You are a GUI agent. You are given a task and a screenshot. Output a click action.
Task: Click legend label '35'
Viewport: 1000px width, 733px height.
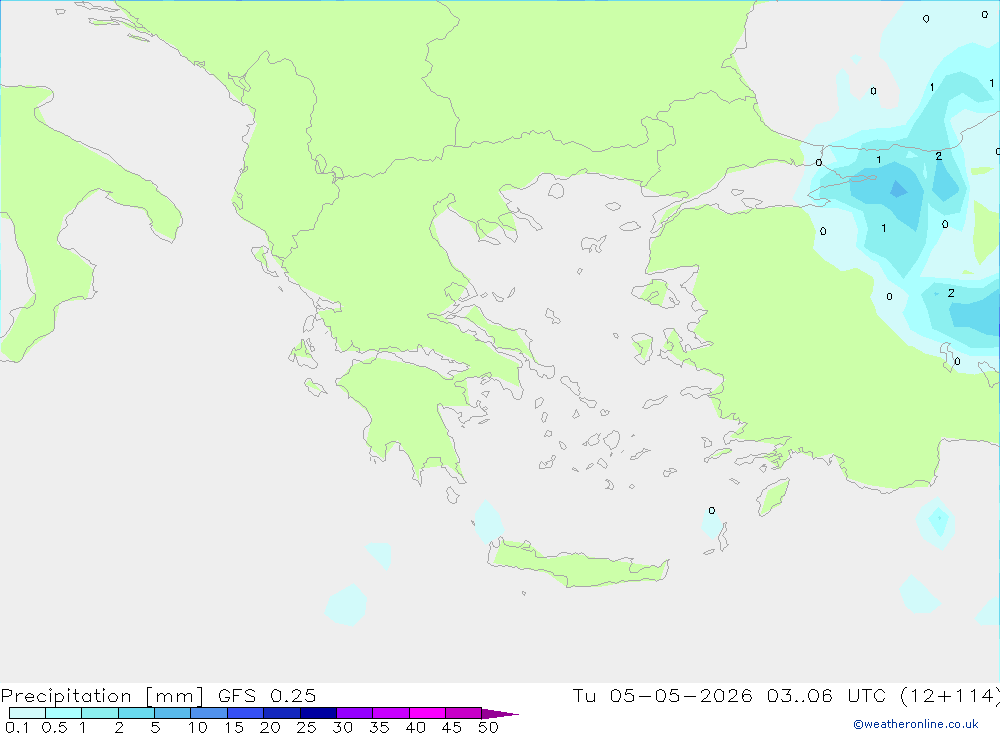[x=379, y=727]
